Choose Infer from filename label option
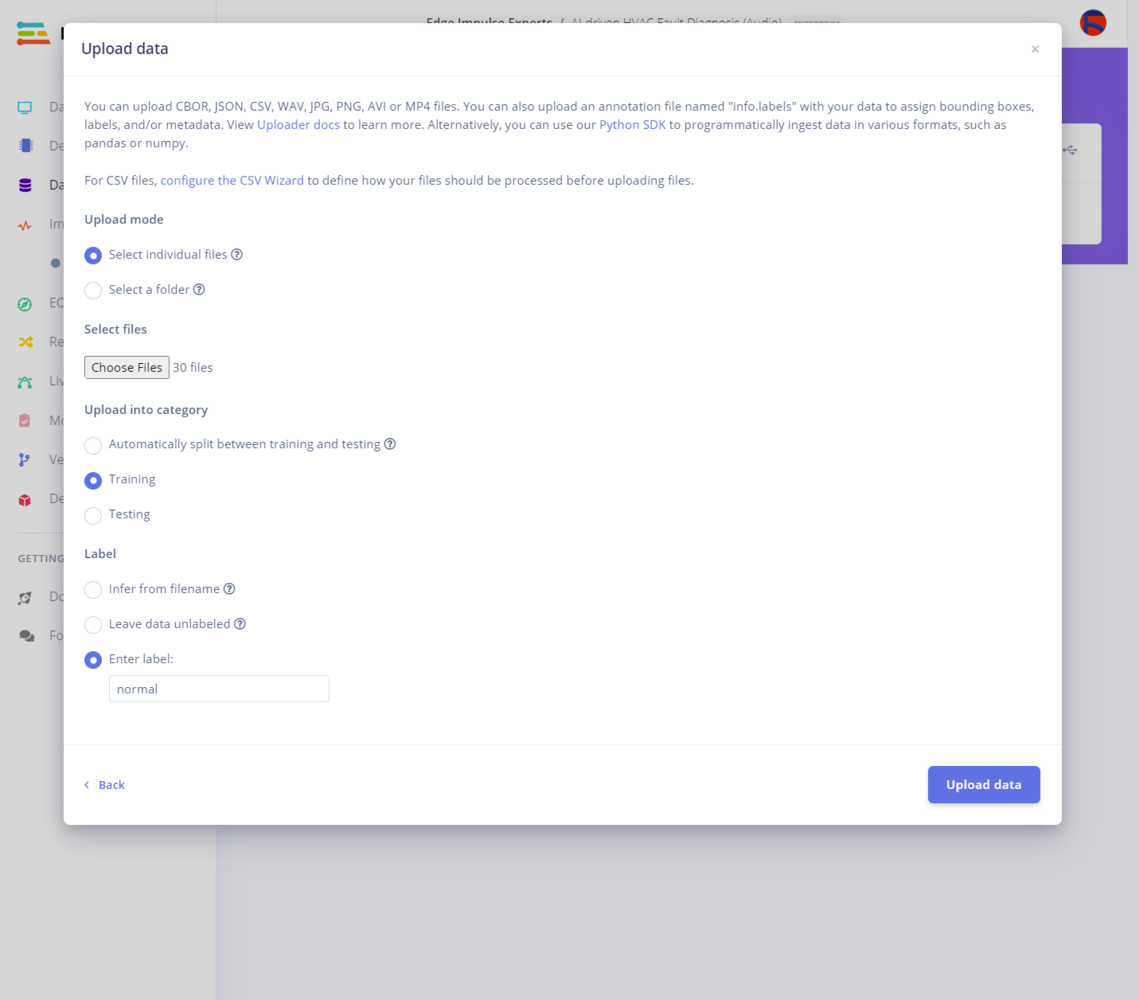Image resolution: width=1139 pixels, height=1000 pixels. click(93, 590)
